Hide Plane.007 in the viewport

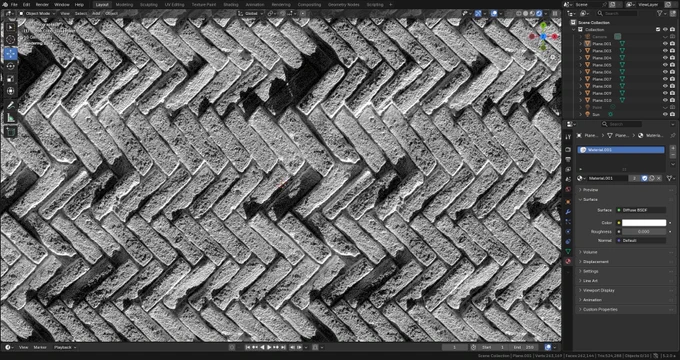[665, 79]
